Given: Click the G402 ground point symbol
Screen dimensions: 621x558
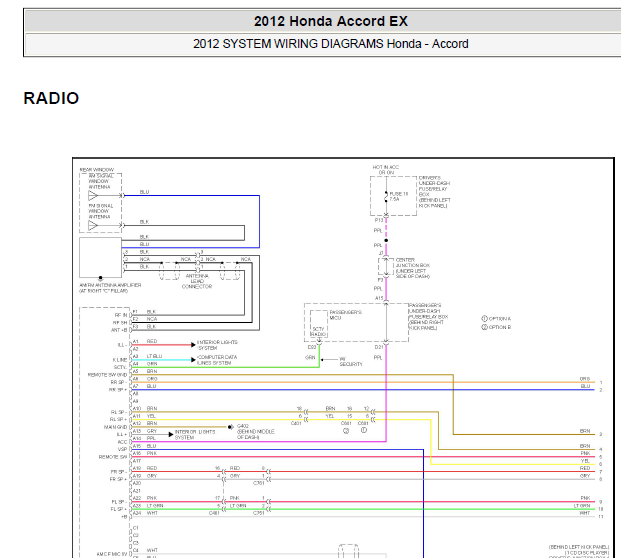Looking at the screenshot, I should 230,427.
